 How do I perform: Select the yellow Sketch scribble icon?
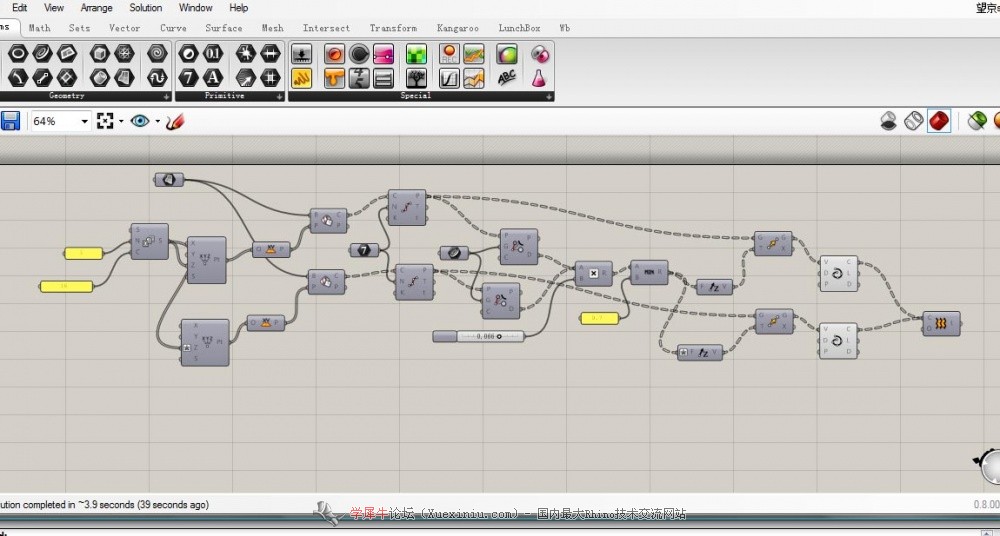302,78
